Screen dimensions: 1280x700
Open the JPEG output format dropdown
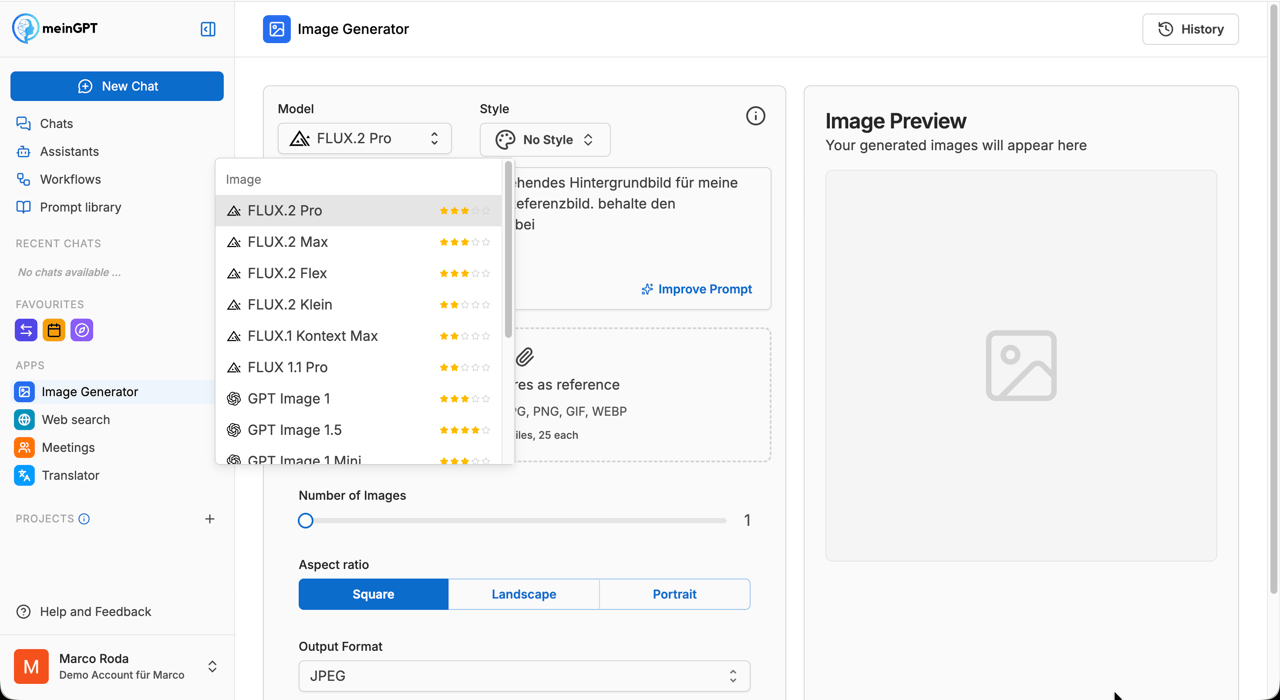pos(524,676)
